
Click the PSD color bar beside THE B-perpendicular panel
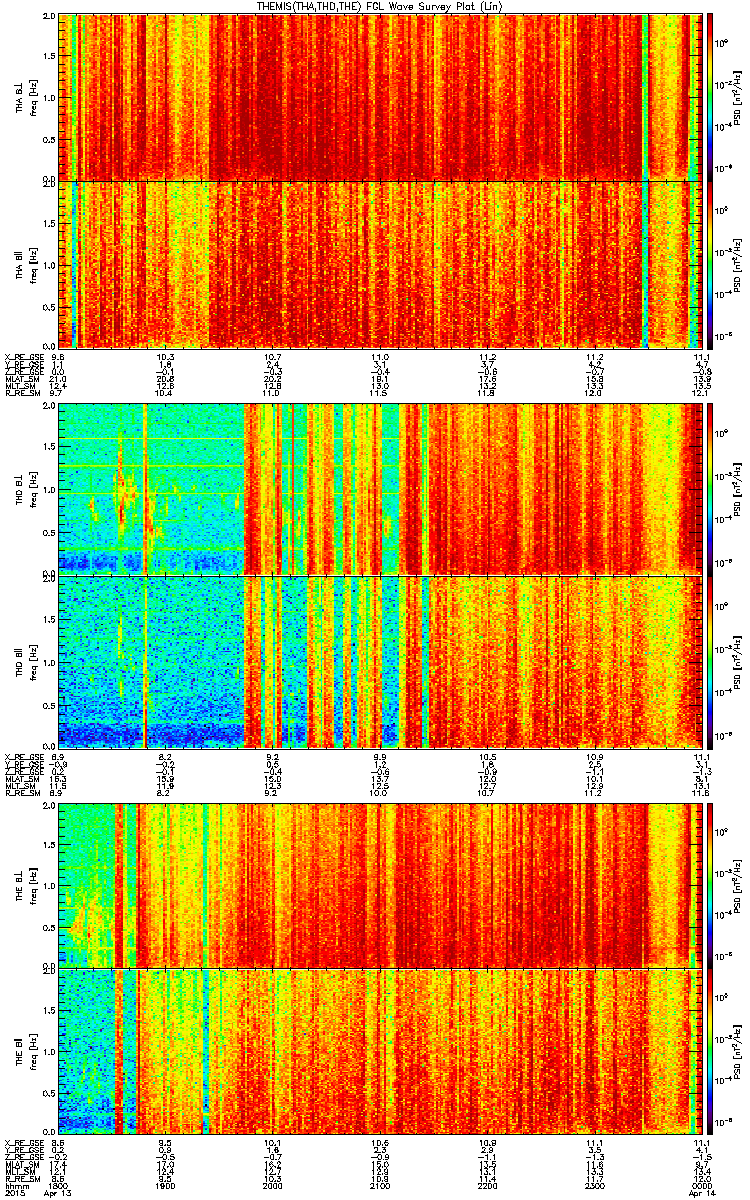(710, 884)
